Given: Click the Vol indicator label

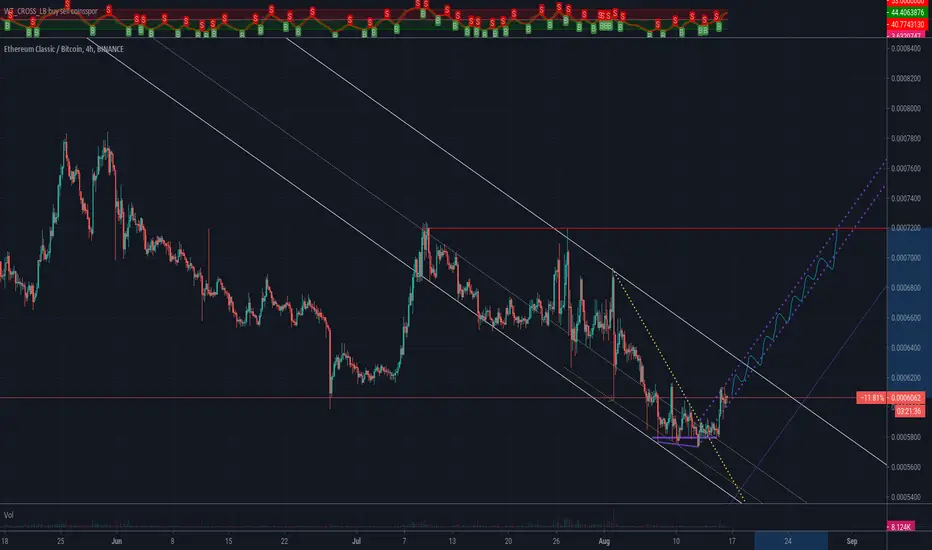Looking at the screenshot, I should tap(8, 515).
